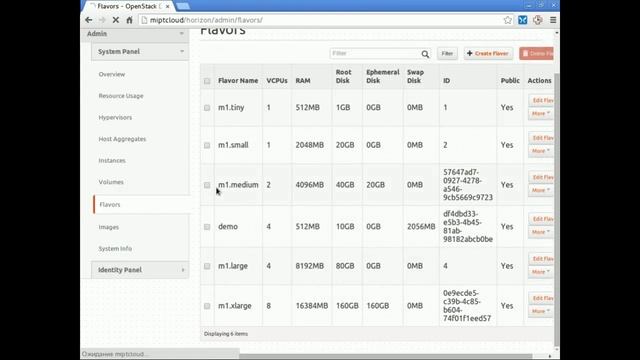Click the RAM column header
Image resolution: width=640 pixels, height=360 pixels.
coord(303,81)
